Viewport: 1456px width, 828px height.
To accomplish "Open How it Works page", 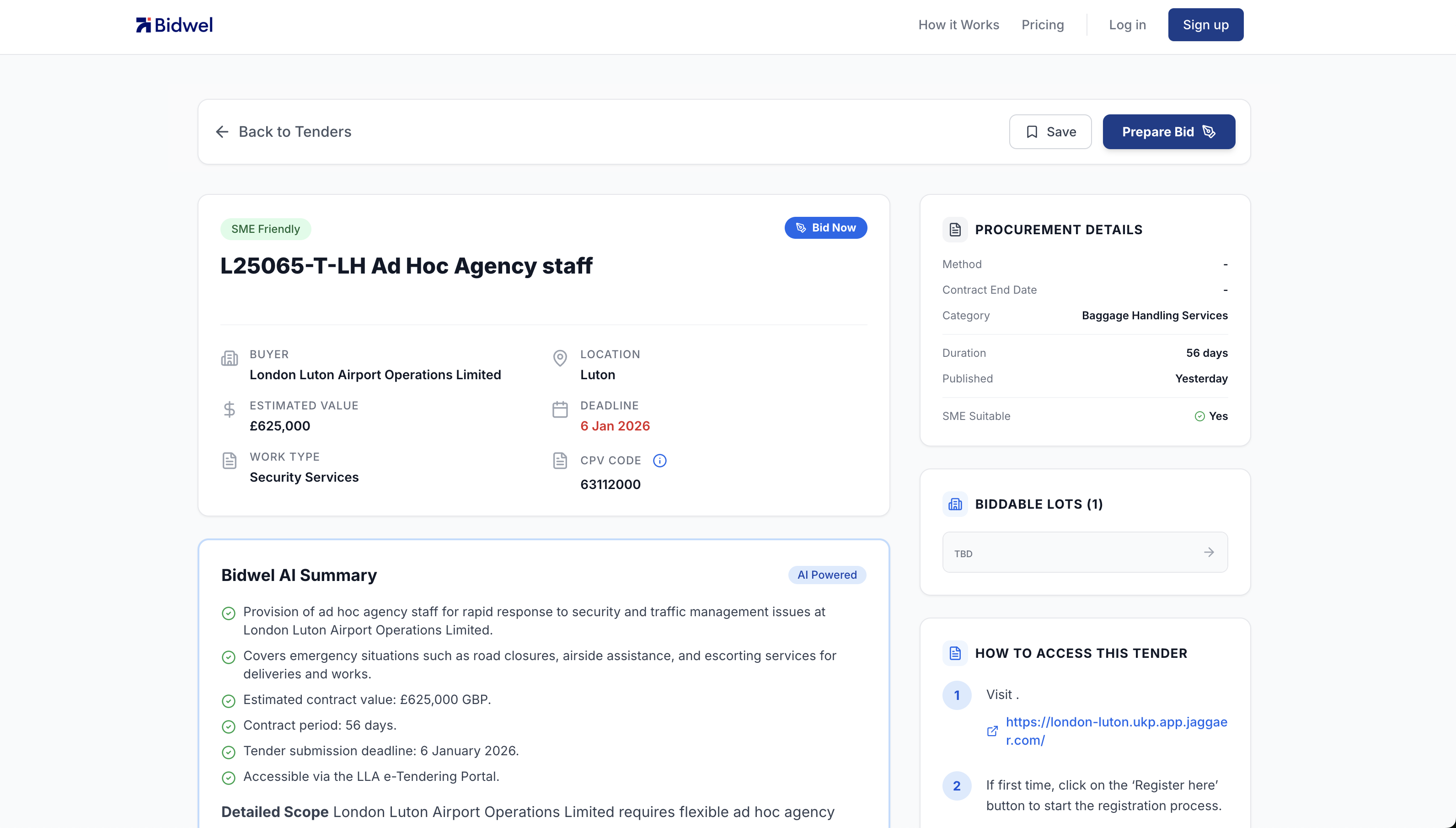I will click(958, 25).
